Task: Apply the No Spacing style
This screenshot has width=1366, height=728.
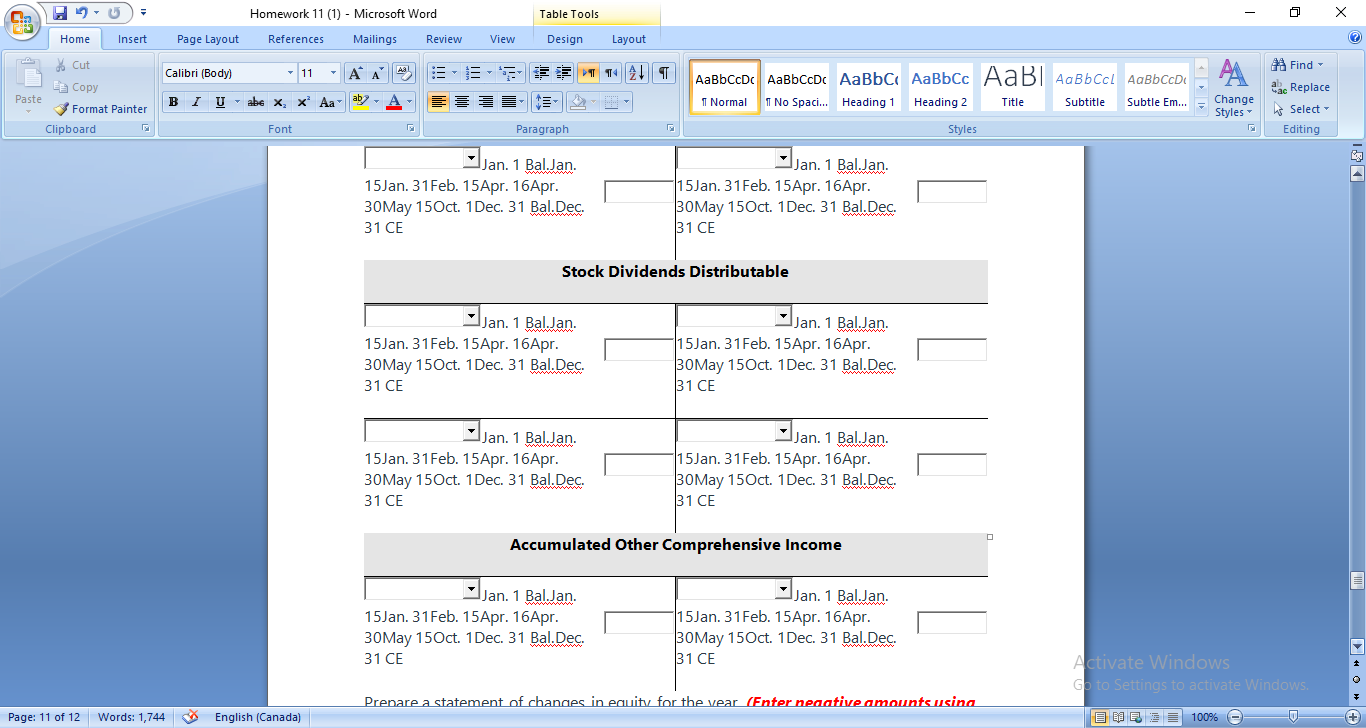Action: pos(796,87)
